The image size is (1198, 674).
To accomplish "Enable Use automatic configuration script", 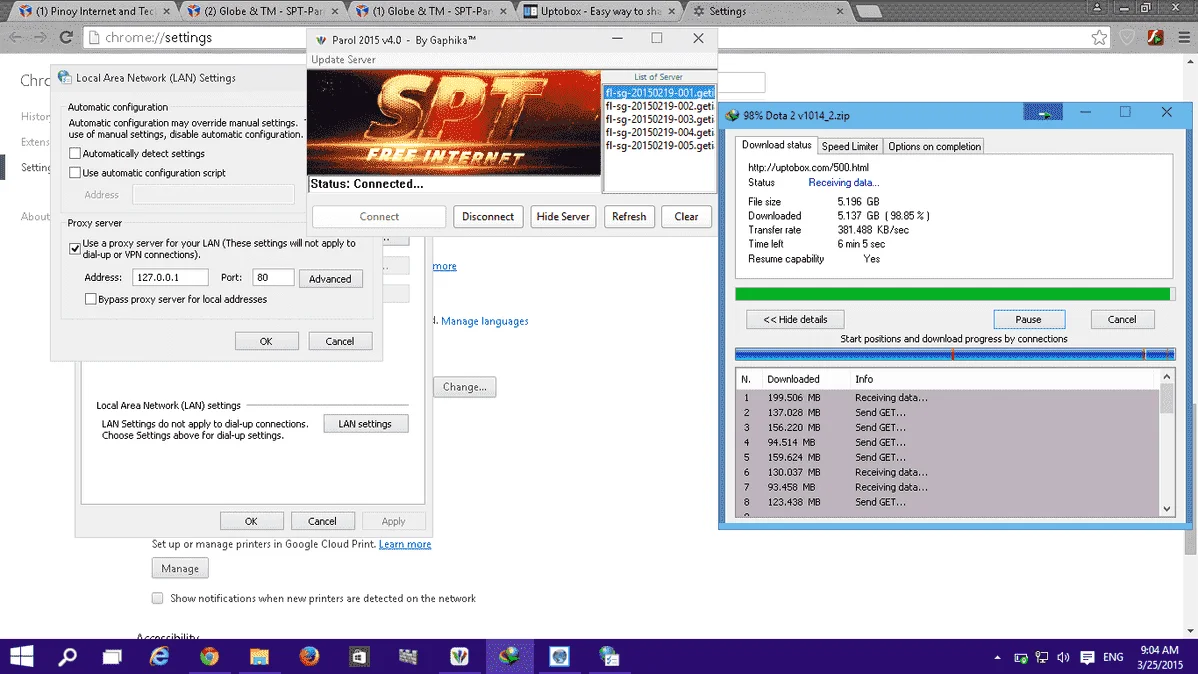I will pyautogui.click(x=75, y=173).
